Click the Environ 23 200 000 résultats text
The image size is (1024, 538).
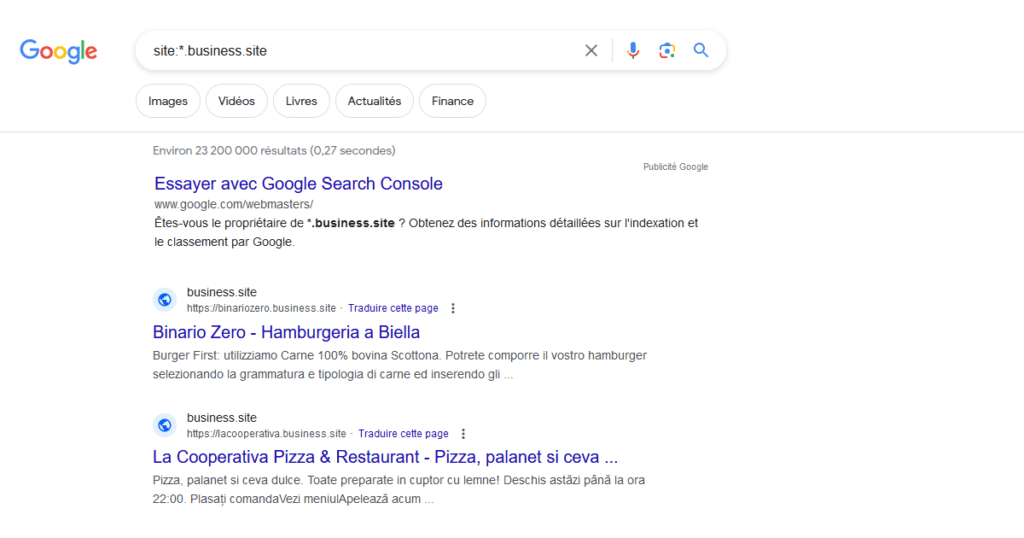pos(274,151)
